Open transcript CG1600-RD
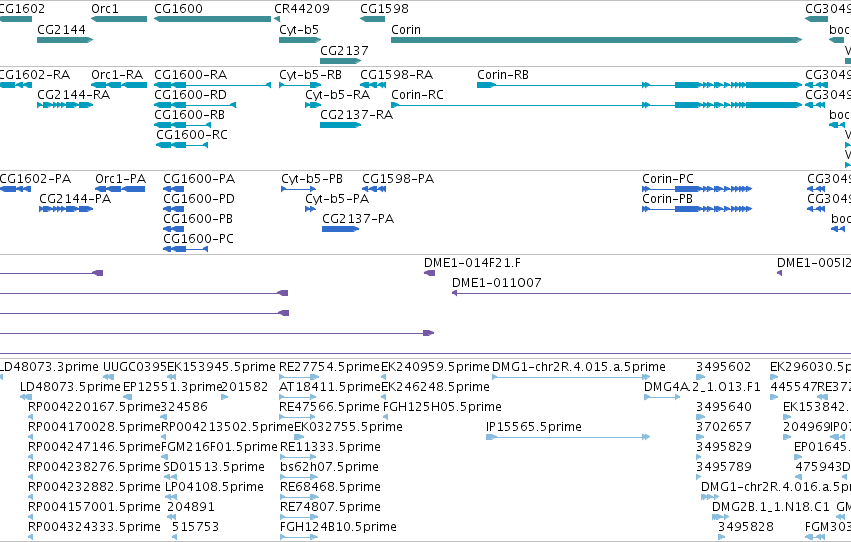Viewport: 851px width, 542px height. 190,95
